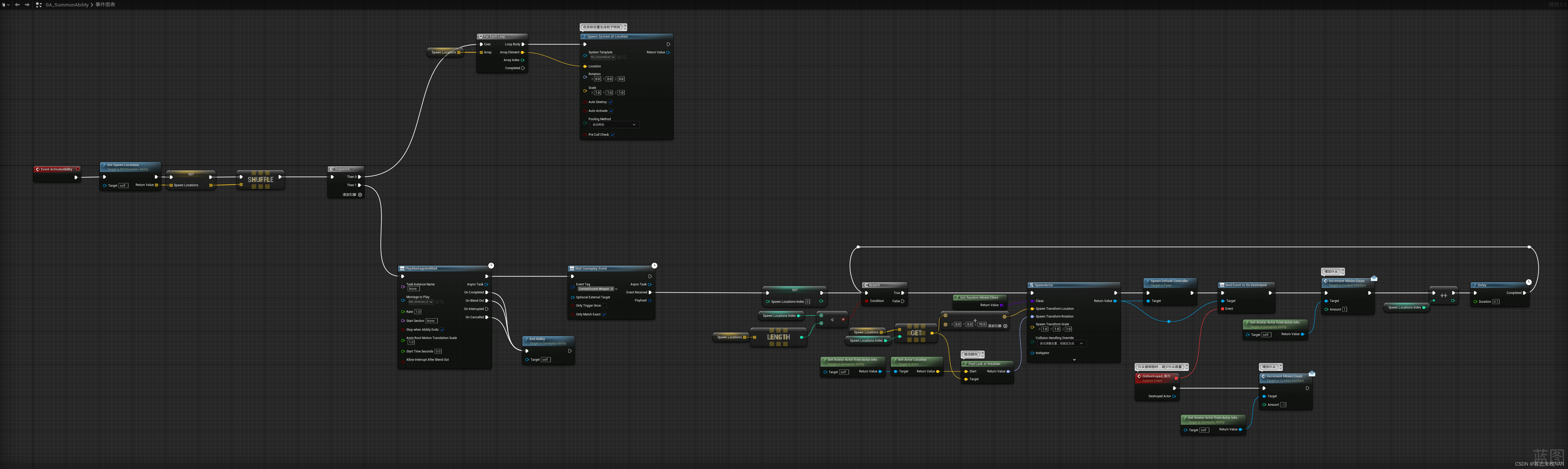Click the latent clock icon on Delay node
The image size is (1568, 469).
click(1528, 282)
